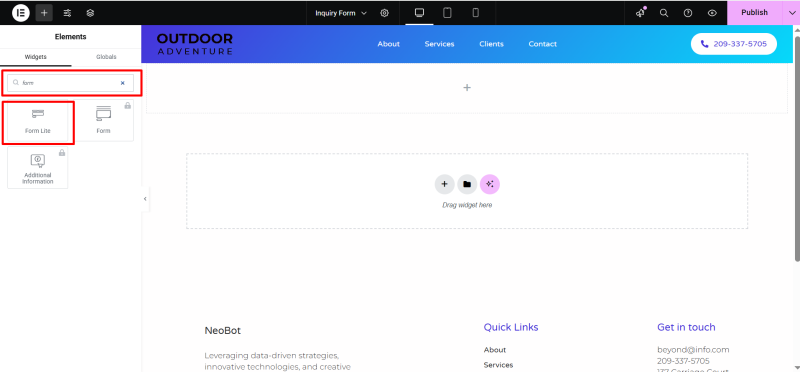Switch to the Globals tab
Screen dimensions: 800x372
point(106,57)
